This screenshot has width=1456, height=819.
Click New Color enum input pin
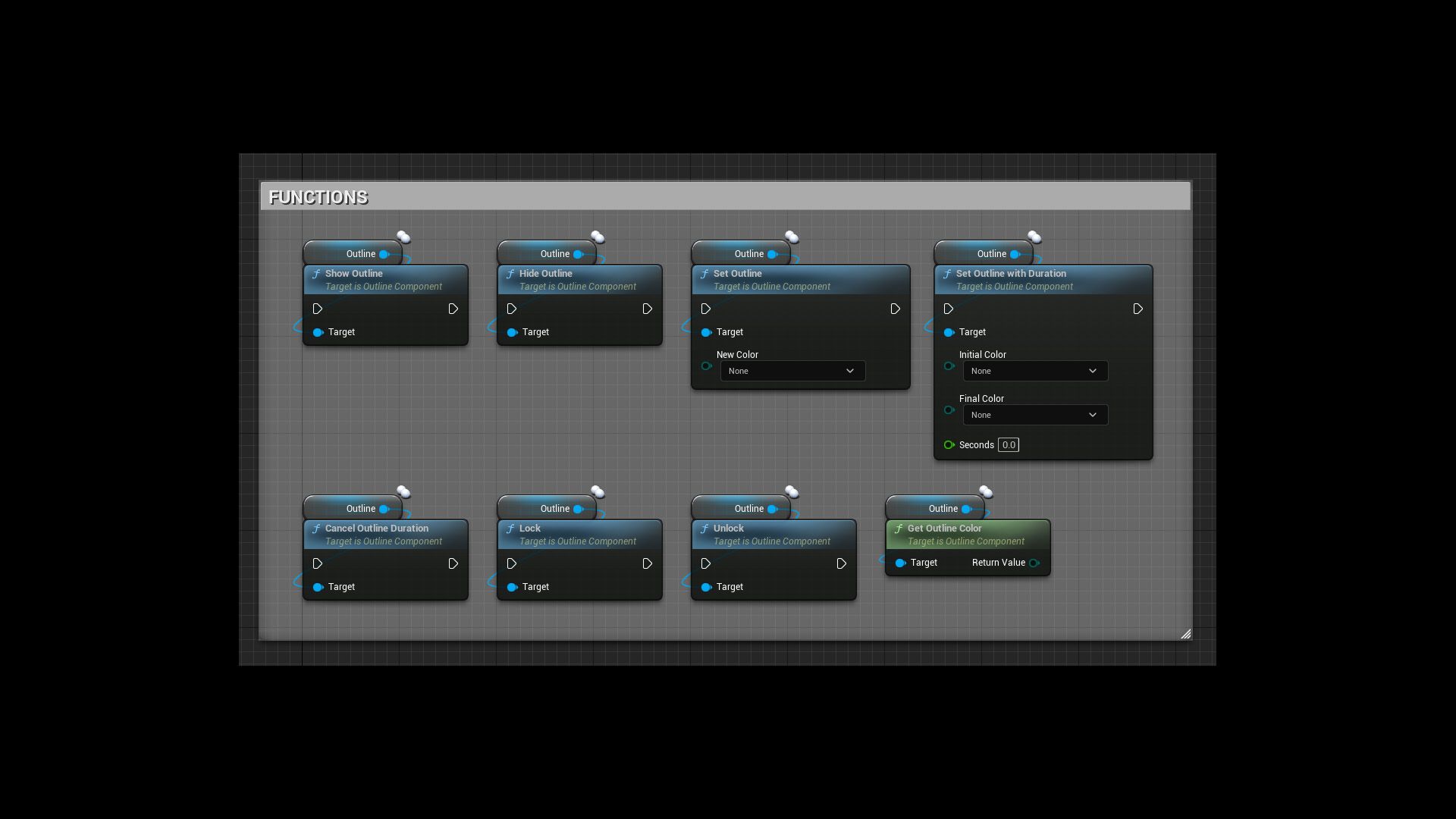(x=707, y=366)
